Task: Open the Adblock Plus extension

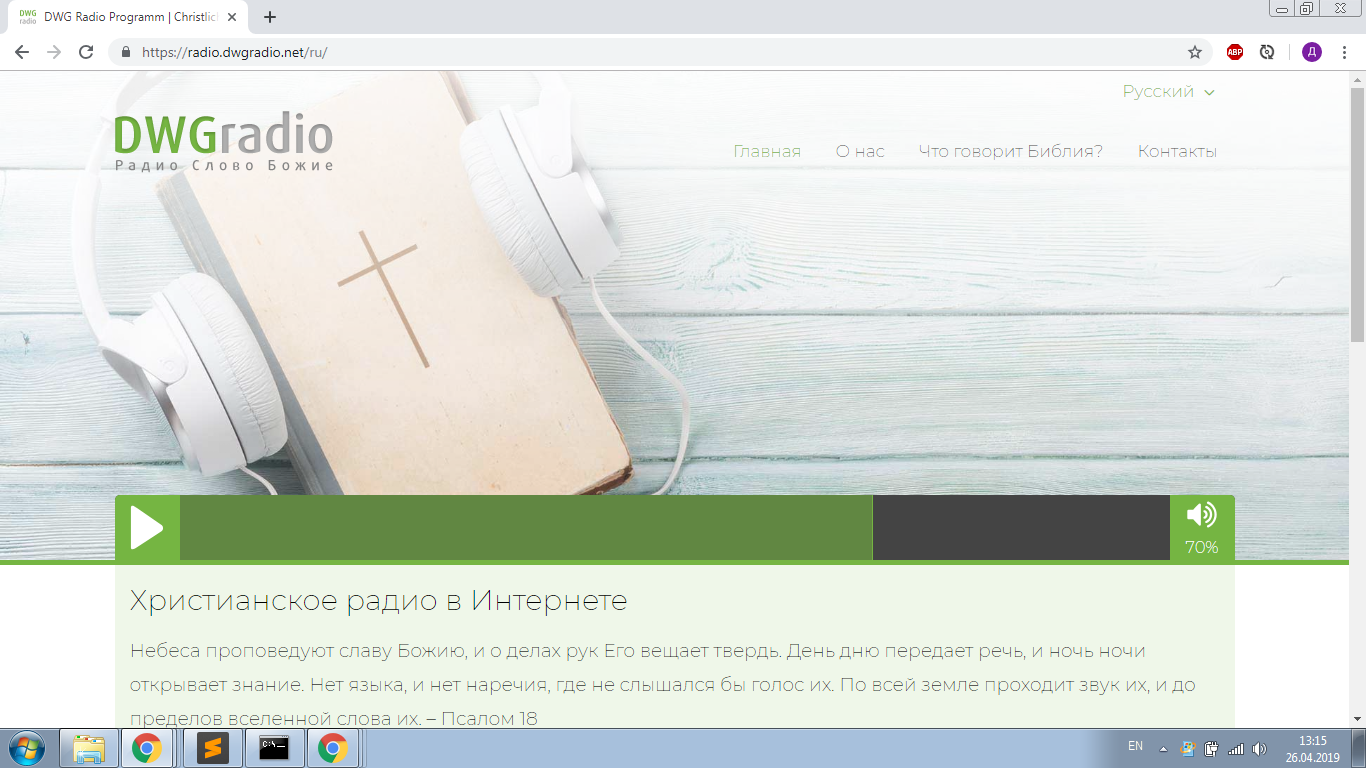Action: pyautogui.click(x=1235, y=52)
